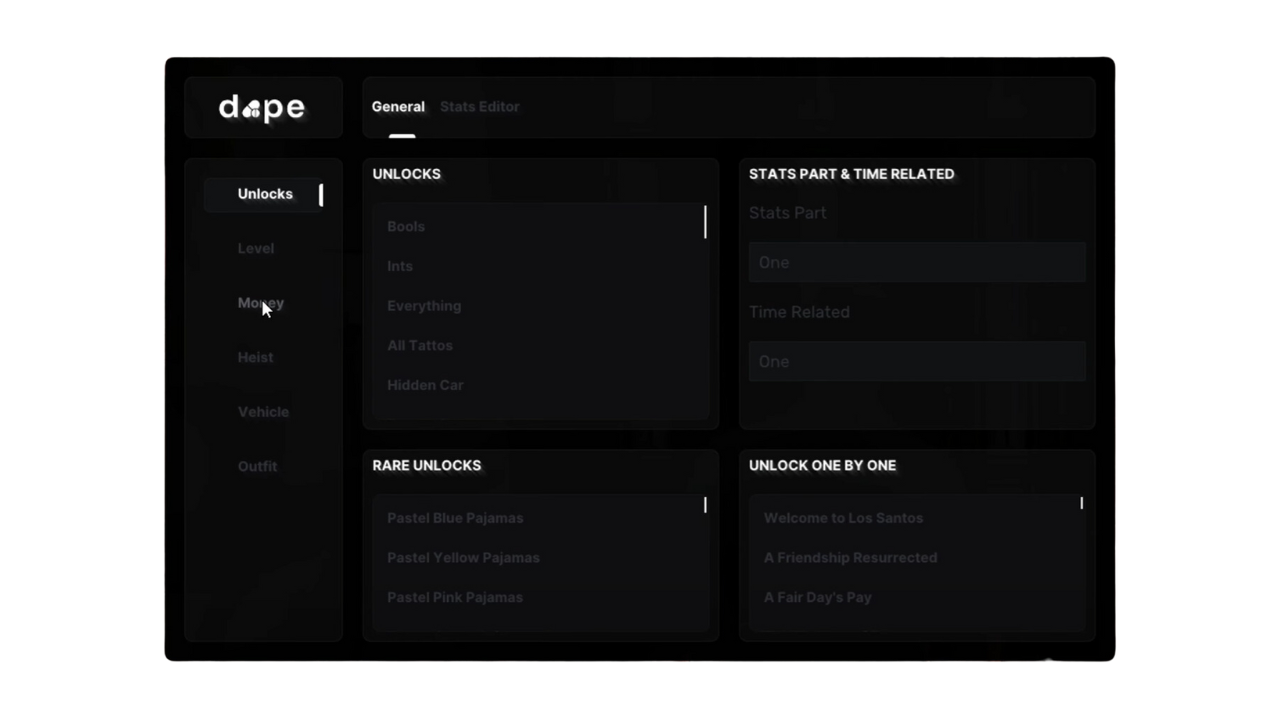Select Pastel Blue Pajamas rare unlock
The height and width of the screenshot is (720, 1280).
(455, 518)
